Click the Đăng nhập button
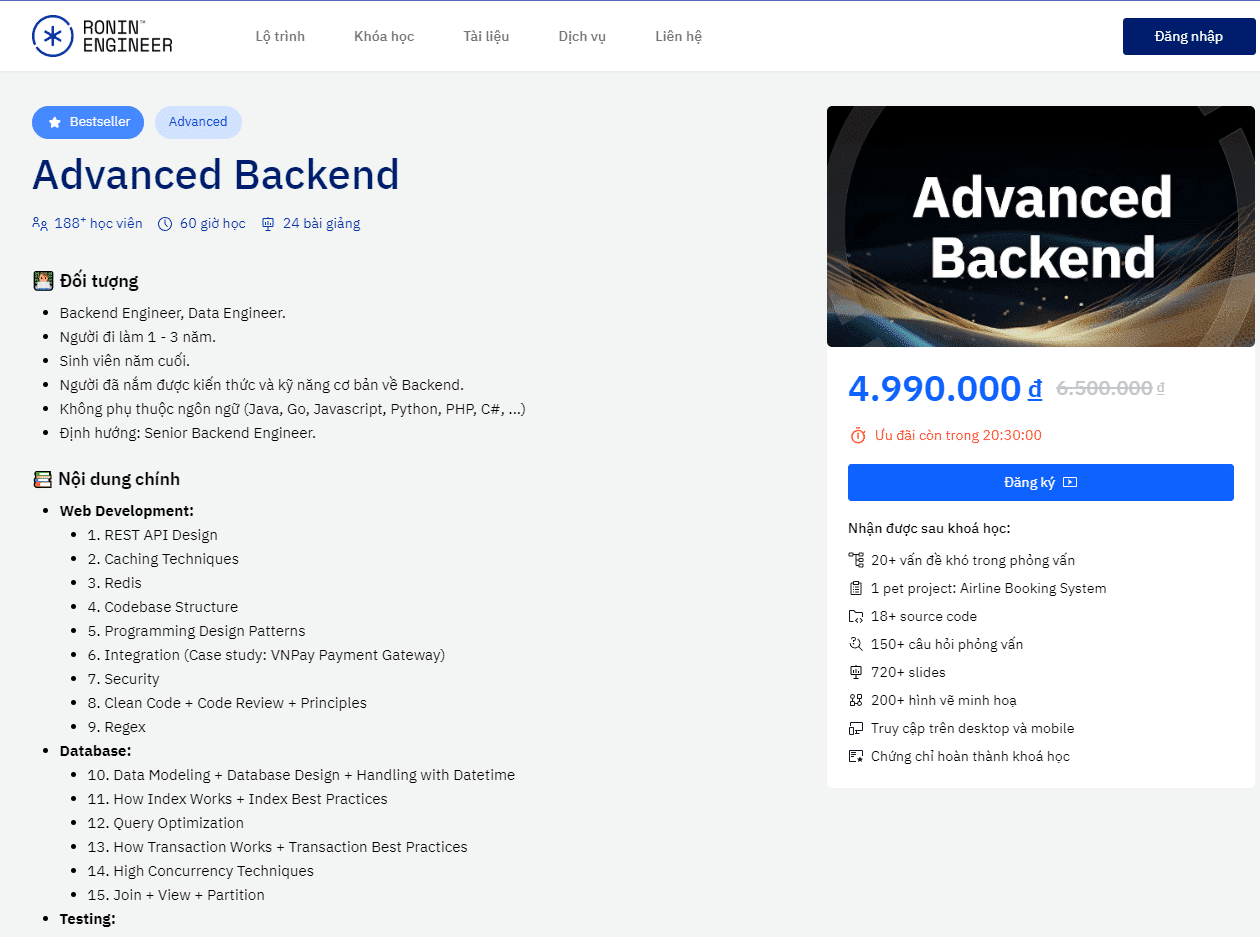Screen dimensions: 1260x937 pos(1188,36)
